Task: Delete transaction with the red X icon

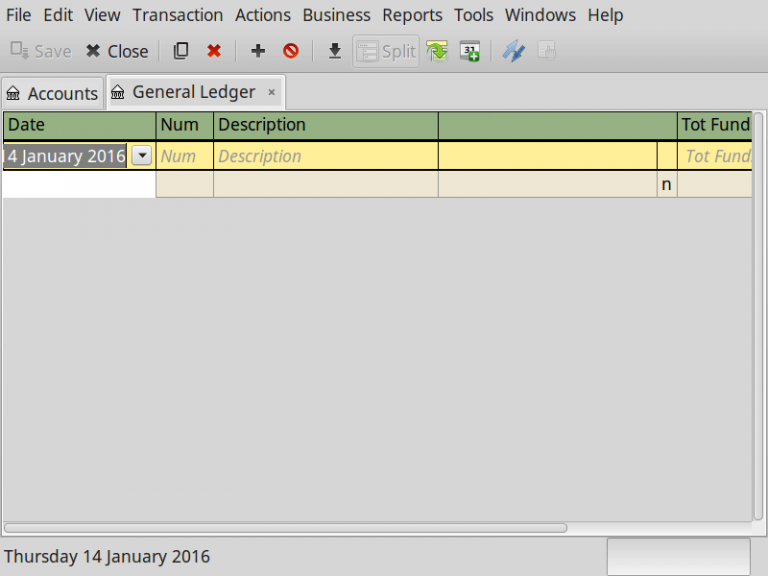Action: pos(214,51)
